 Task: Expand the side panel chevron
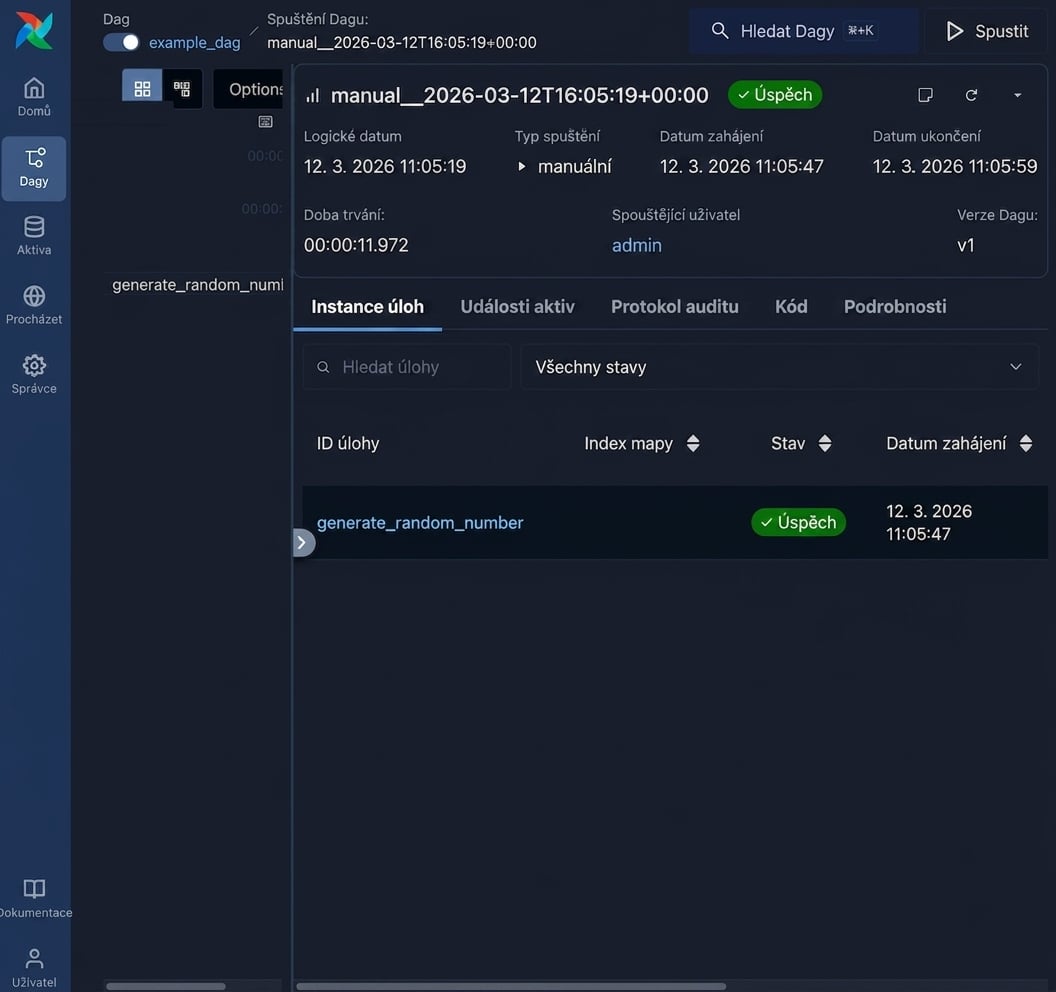(302, 543)
